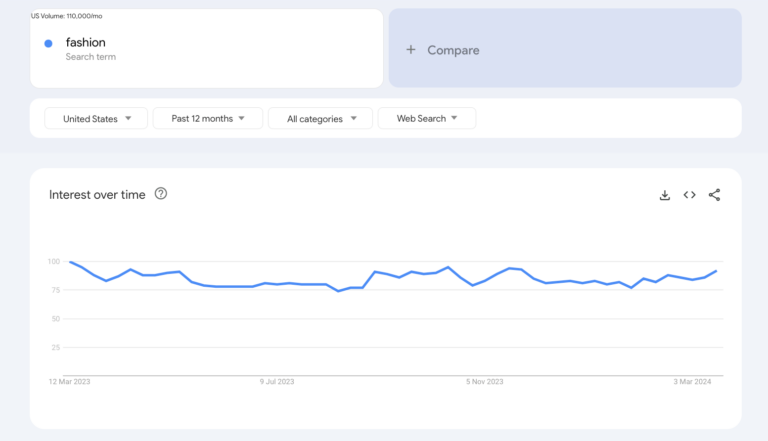Click the 12 Mar 2023 axis label
Screen dimensions: 768x441
pos(70,382)
